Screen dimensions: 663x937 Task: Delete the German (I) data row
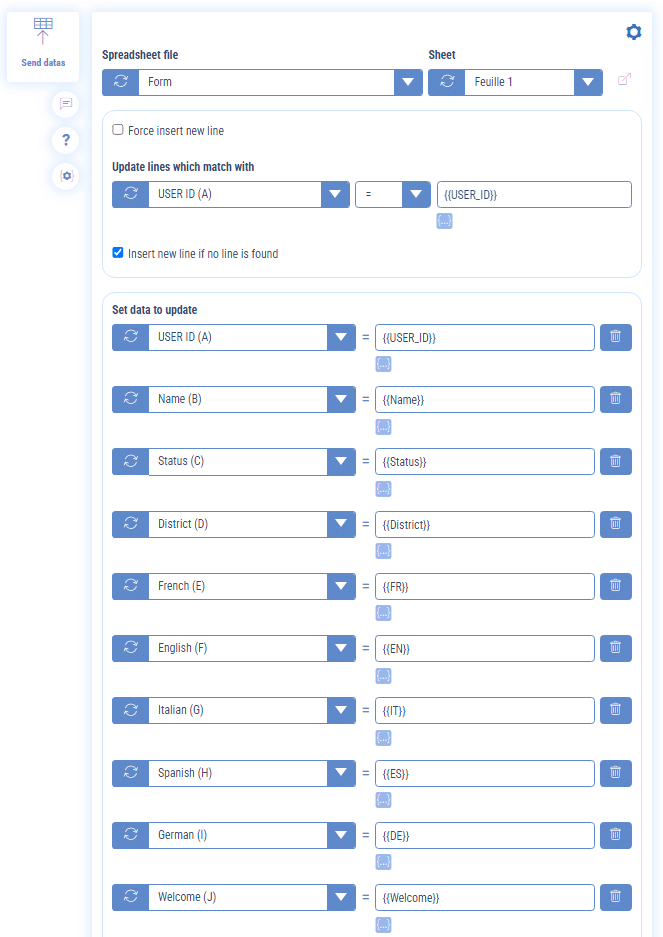[615, 835]
